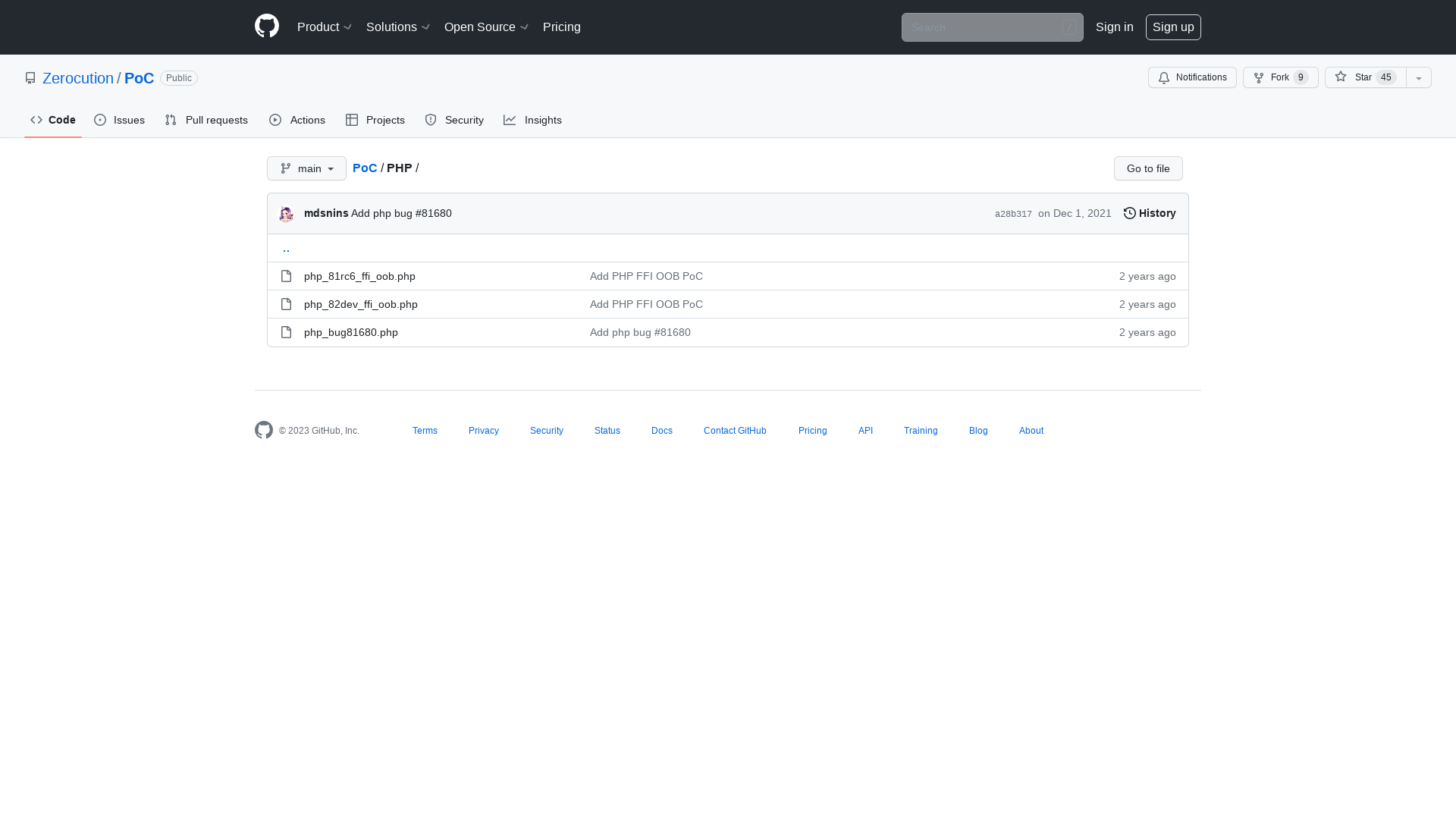Click the repository icon beside Zerocution
1456x819 pixels.
tap(30, 78)
